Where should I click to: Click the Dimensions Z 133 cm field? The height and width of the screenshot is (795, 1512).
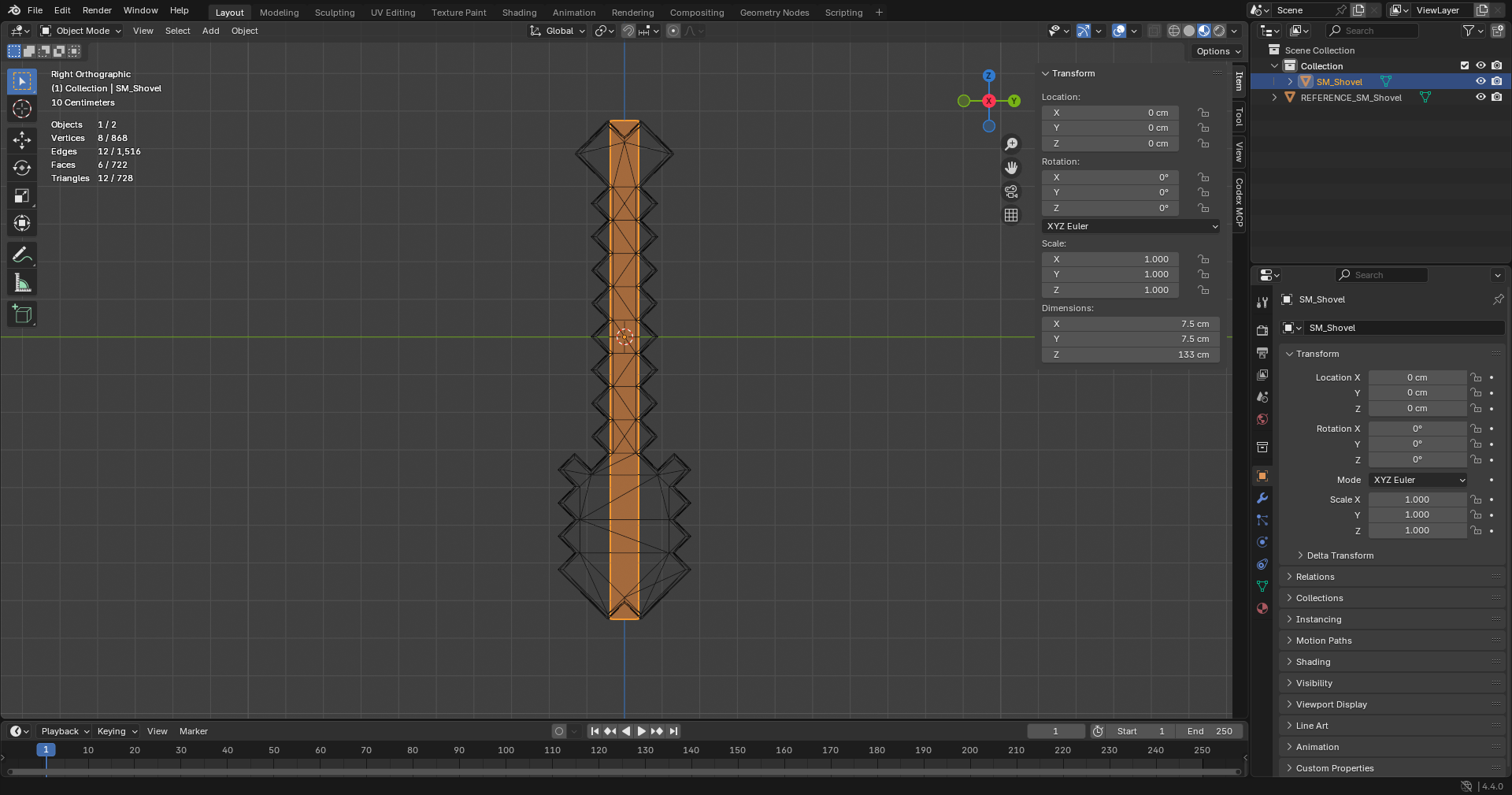(1131, 355)
